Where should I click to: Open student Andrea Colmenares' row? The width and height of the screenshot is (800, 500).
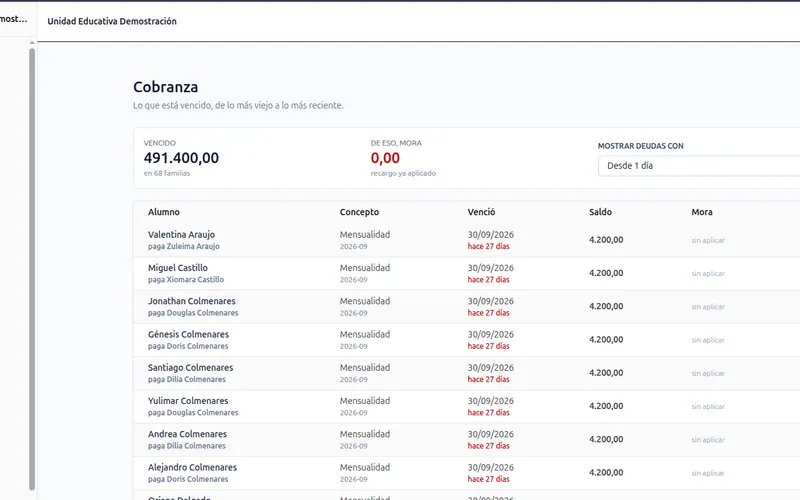(x=466, y=439)
